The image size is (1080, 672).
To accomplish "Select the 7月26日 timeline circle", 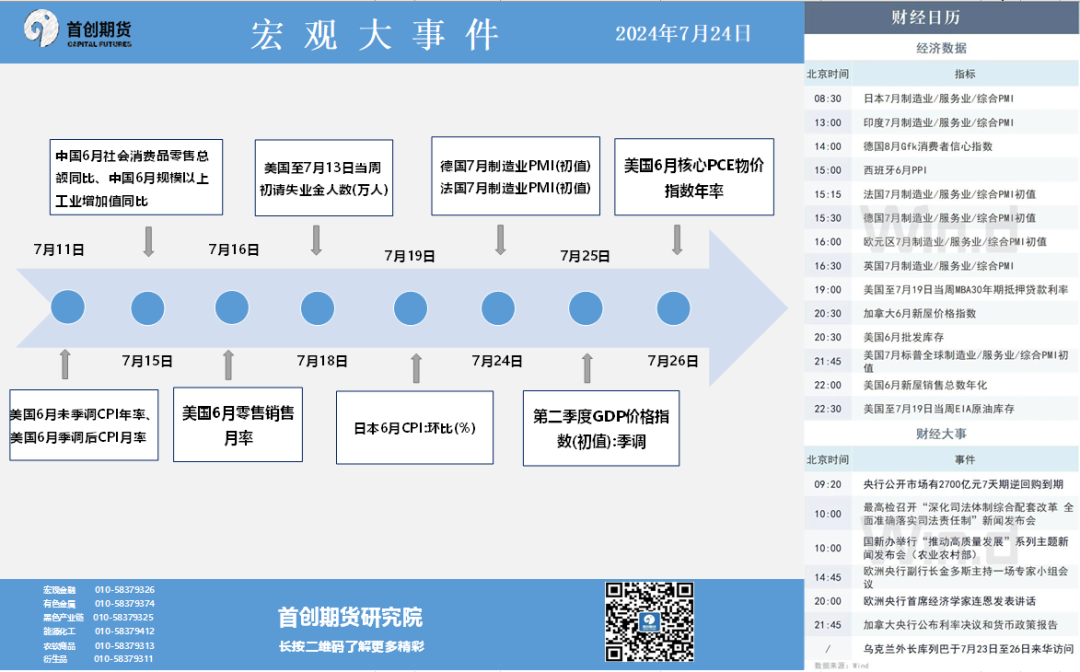I will [673, 307].
